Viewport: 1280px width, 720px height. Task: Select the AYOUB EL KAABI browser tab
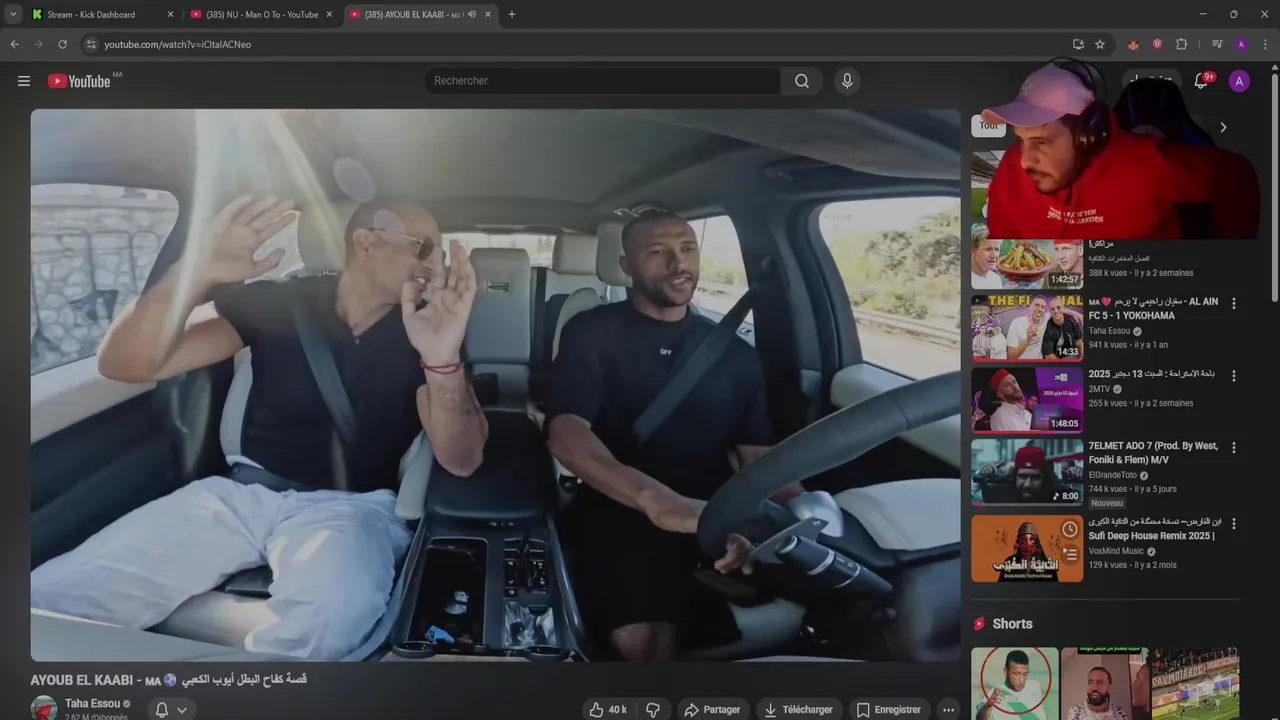412,14
